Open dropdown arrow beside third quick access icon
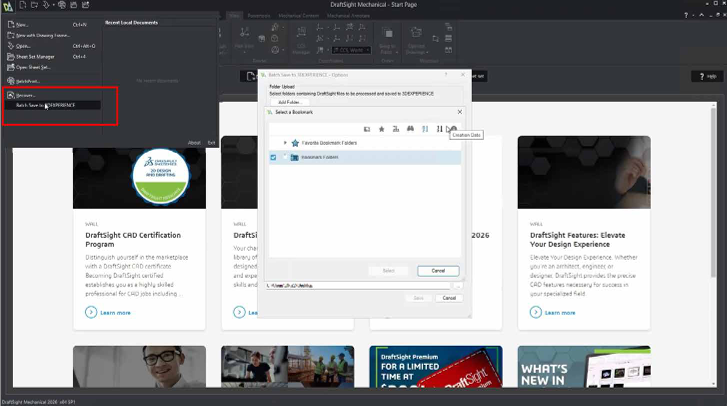The image size is (727, 406). click(53, 5)
